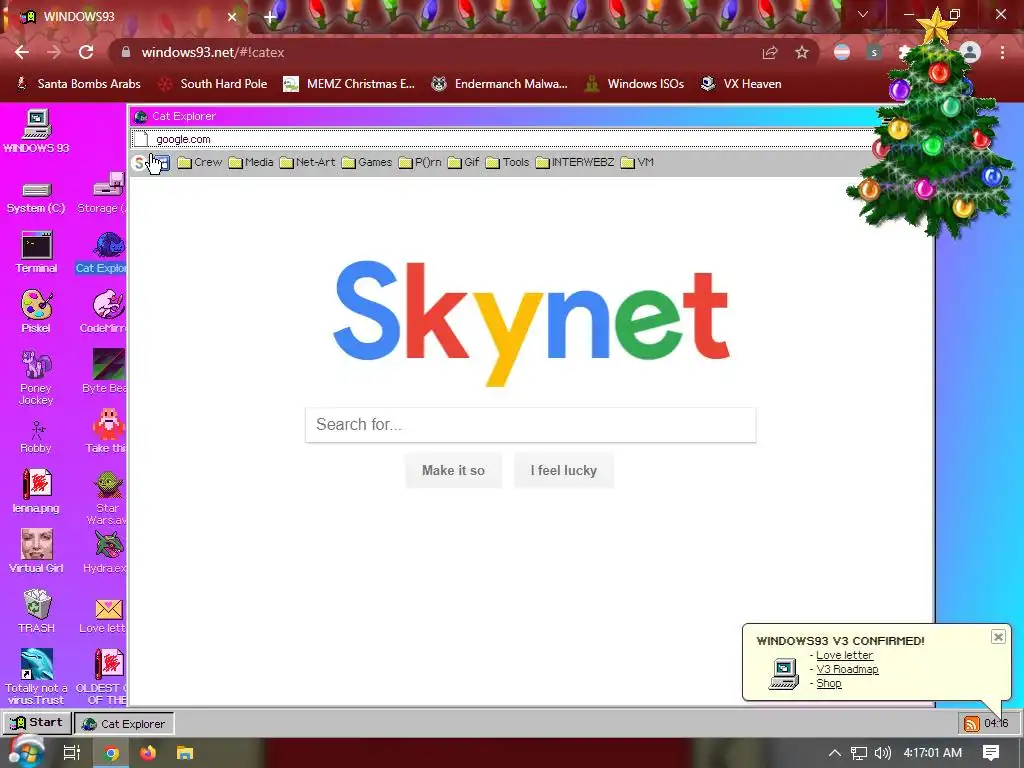Open the Chrome three-dot menu

(1002, 52)
